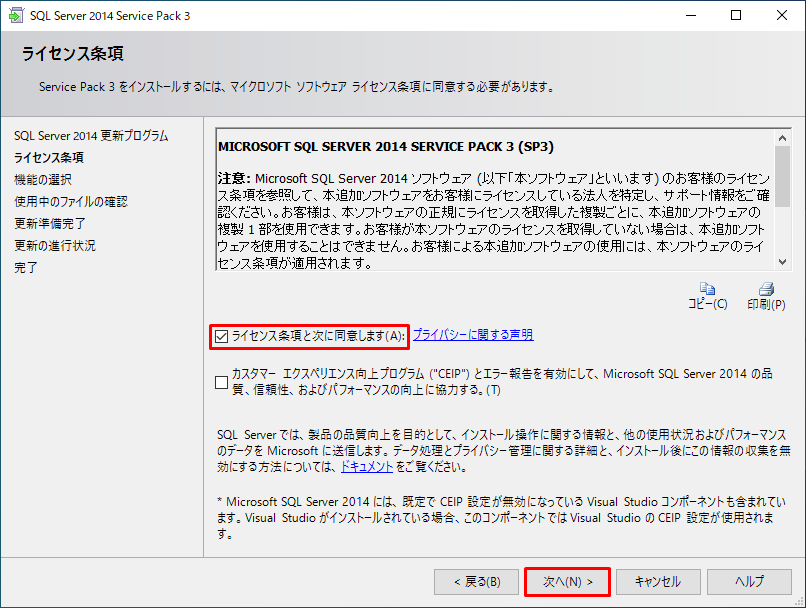The width and height of the screenshot is (806, 608).
Task: Select the '更新準備完了' step
Action: [50, 224]
